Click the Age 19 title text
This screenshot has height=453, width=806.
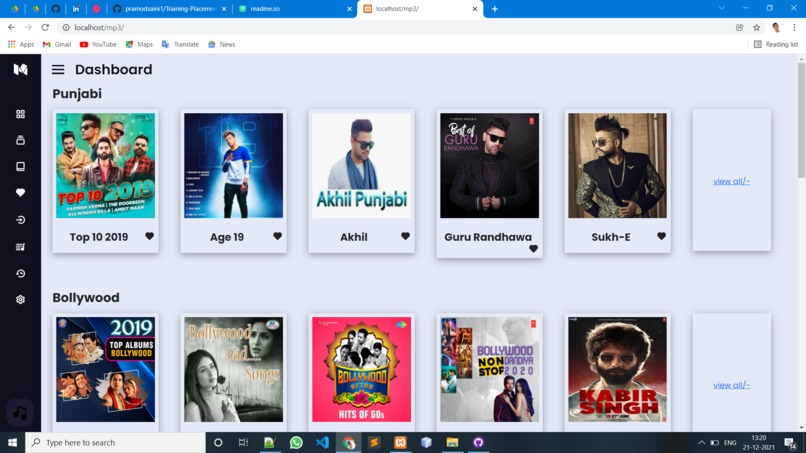[227, 237]
